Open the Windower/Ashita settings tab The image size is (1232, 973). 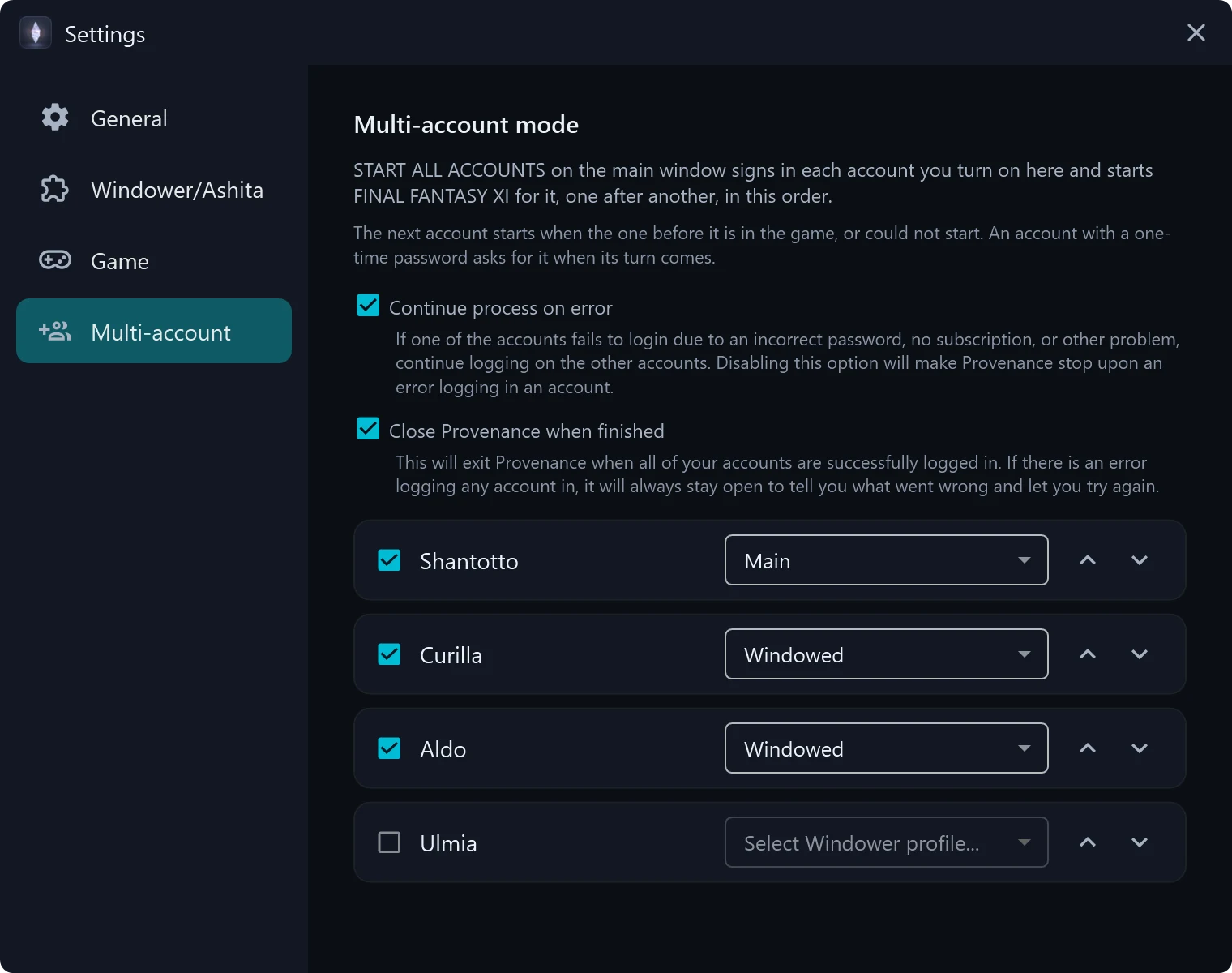154,189
